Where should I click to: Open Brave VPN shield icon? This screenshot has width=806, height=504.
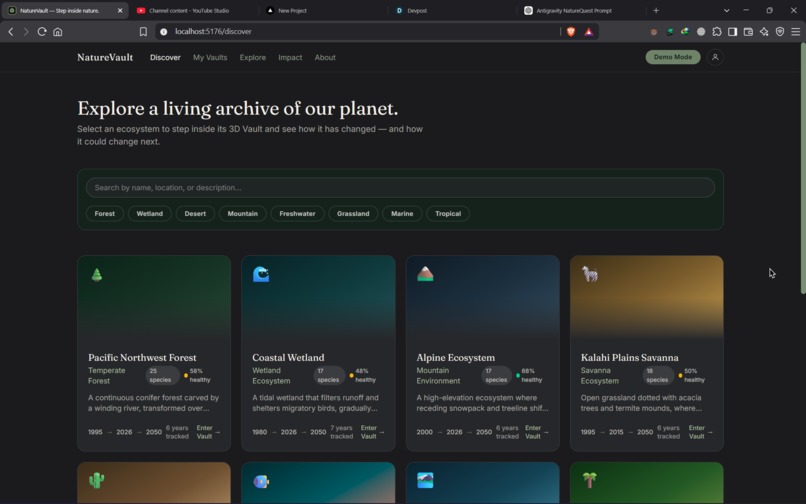[780, 31]
